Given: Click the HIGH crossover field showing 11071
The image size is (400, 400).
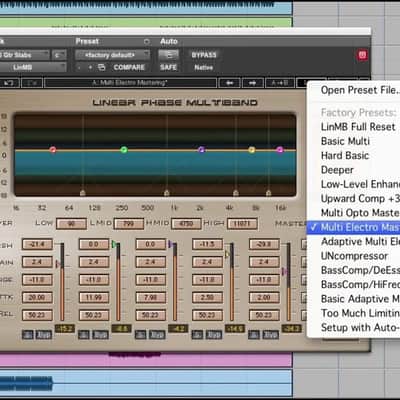Looking at the screenshot, I should tap(242, 224).
